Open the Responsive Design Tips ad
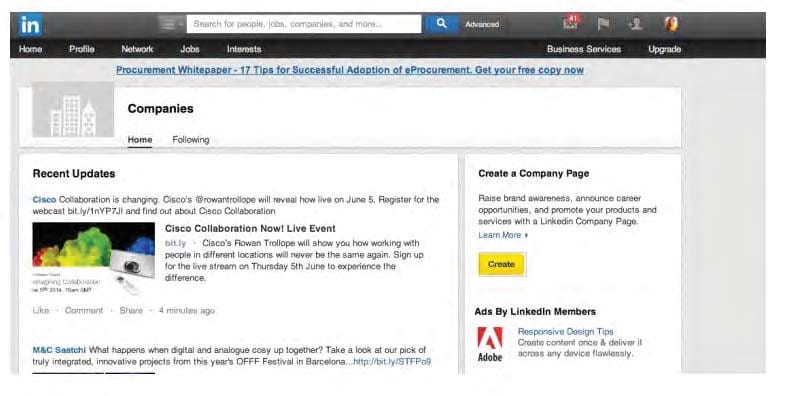This screenshot has height=396, width=797. [565, 331]
